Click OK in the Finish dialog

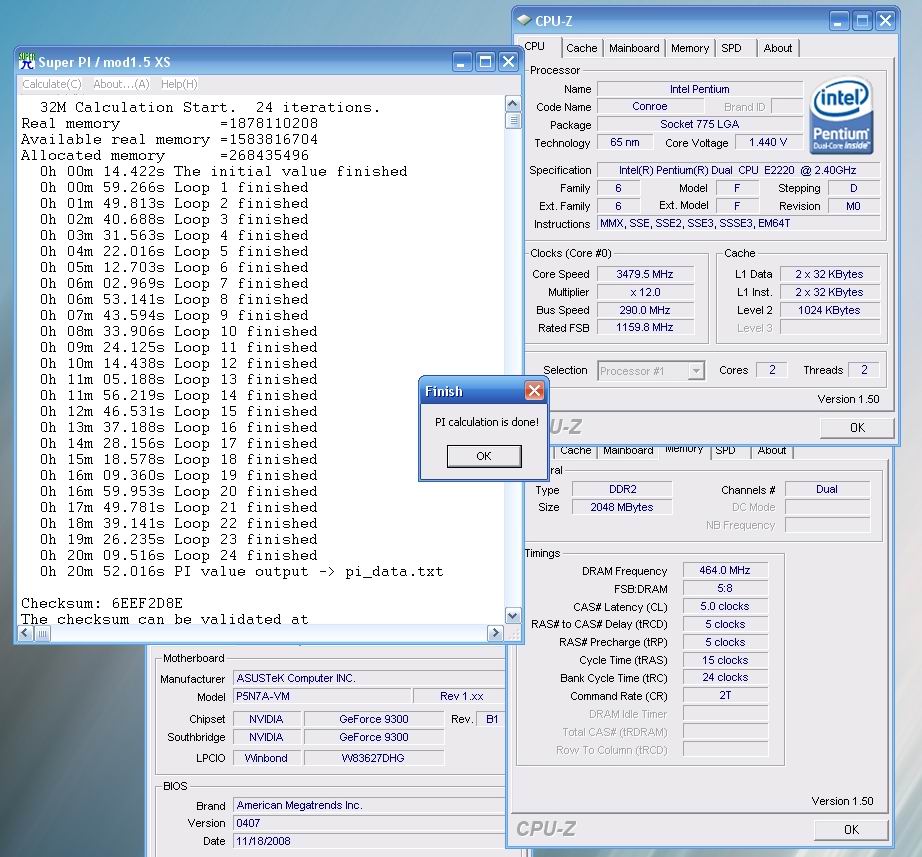click(484, 456)
